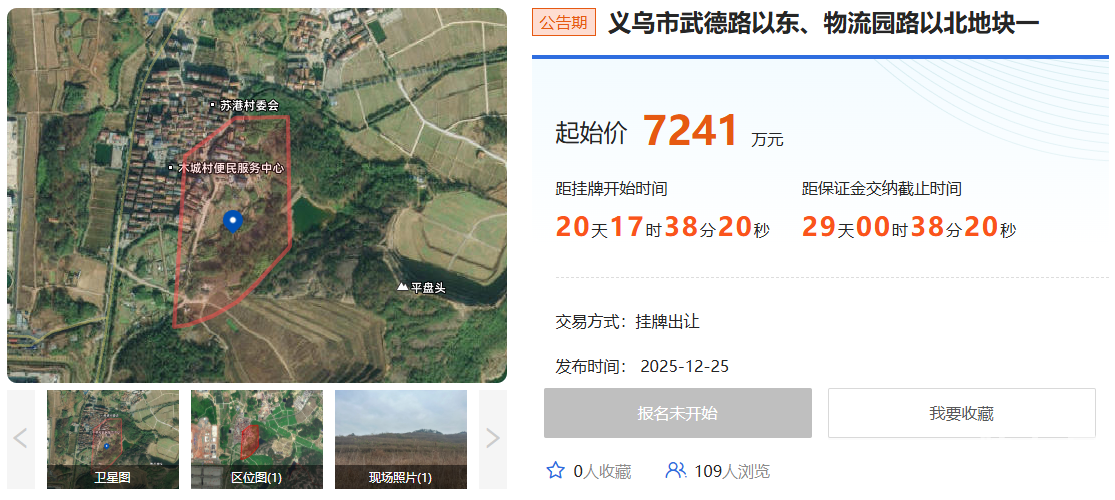
Task: Open the 区位图(1) thumbnail
Action: [x=257, y=439]
